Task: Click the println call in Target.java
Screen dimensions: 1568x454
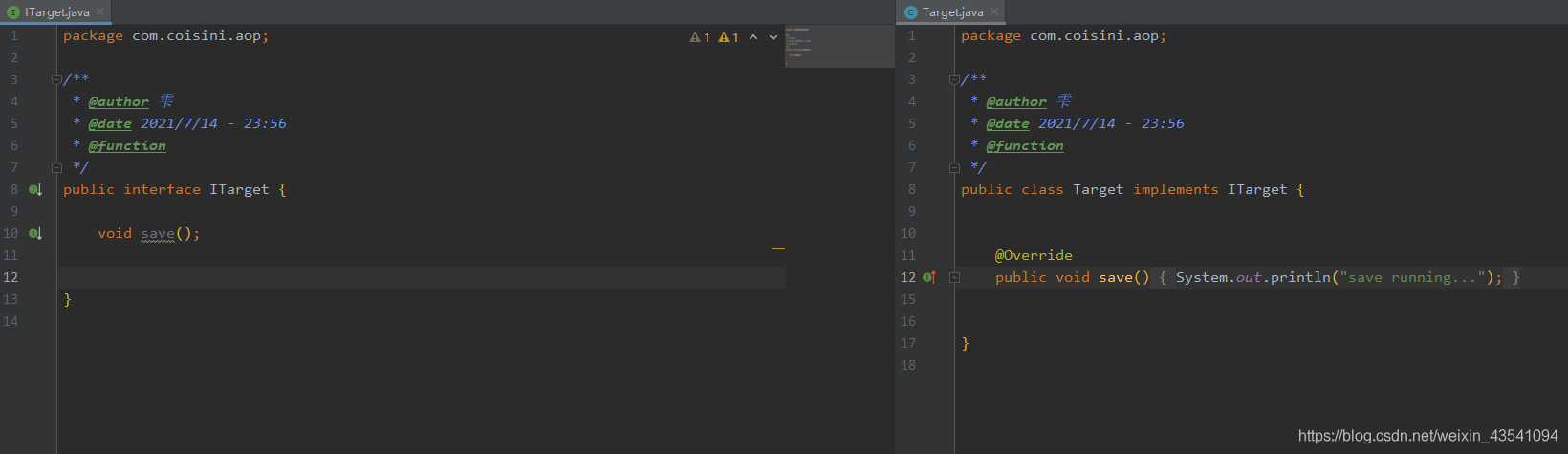Action: [1300, 278]
